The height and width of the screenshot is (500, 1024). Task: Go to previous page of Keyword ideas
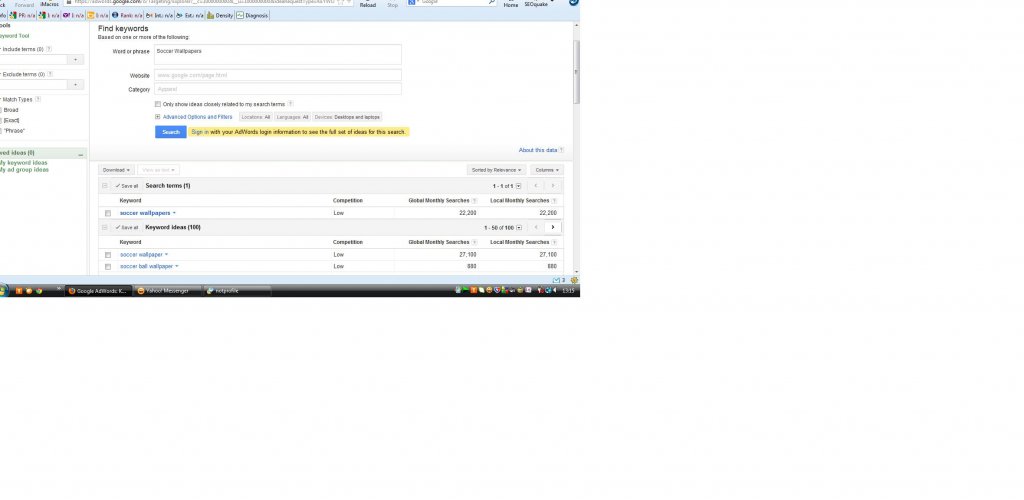pyautogui.click(x=536, y=227)
